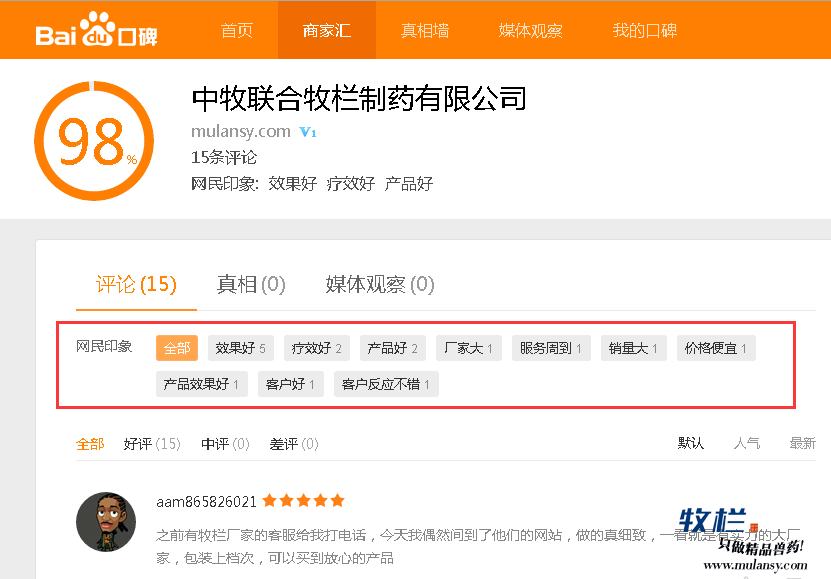This screenshot has width=831, height=579.
Task: Filter by the 产品好 2 tag
Action: [x=393, y=348]
